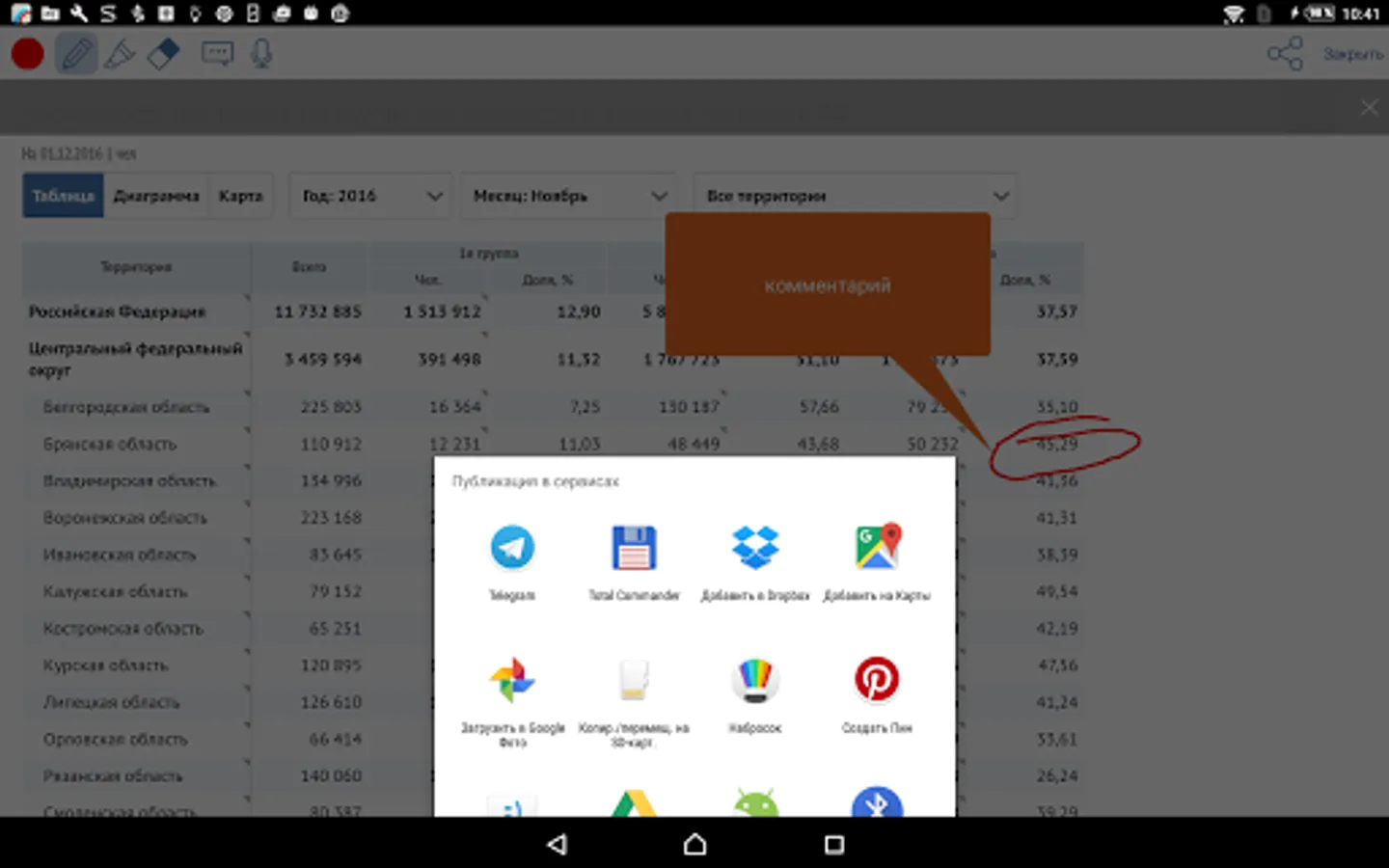Activate the microphone voice note tool
Image resolution: width=1389 pixels, height=868 pixels.
(261, 54)
